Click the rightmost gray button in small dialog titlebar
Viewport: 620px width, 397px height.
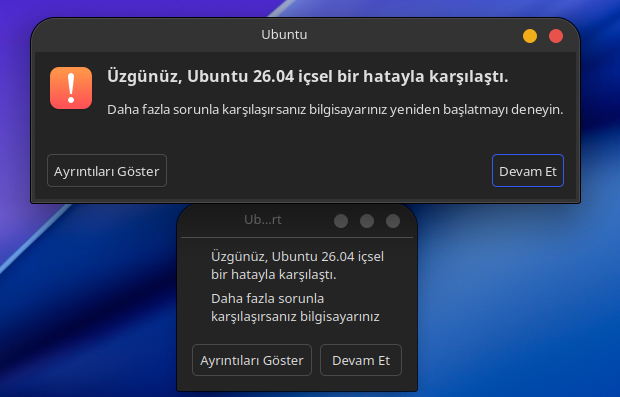[393, 221]
